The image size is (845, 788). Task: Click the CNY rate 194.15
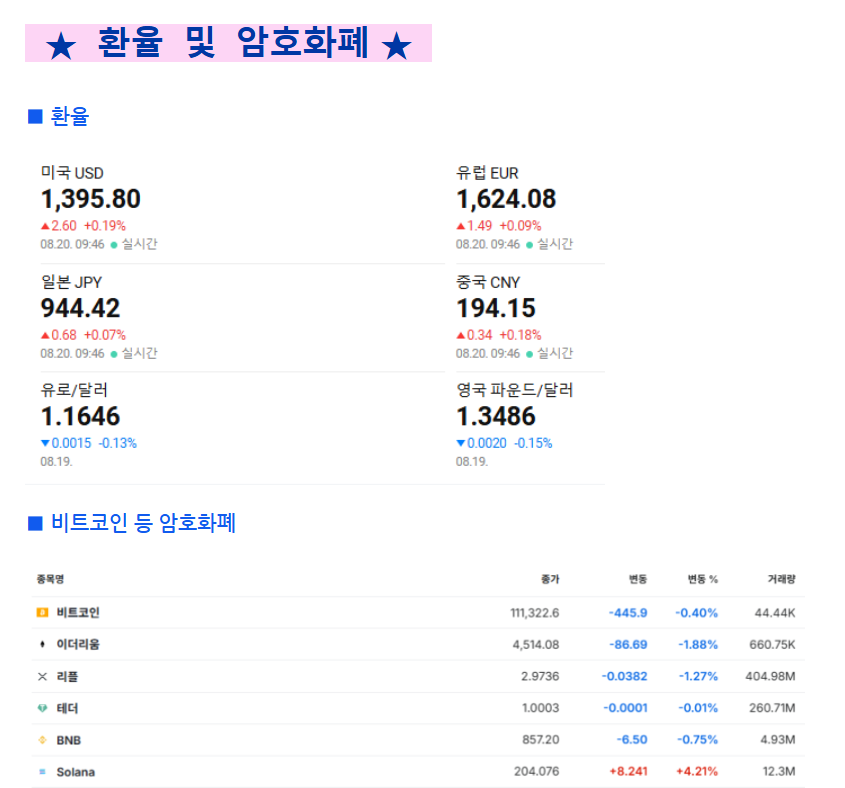496,308
